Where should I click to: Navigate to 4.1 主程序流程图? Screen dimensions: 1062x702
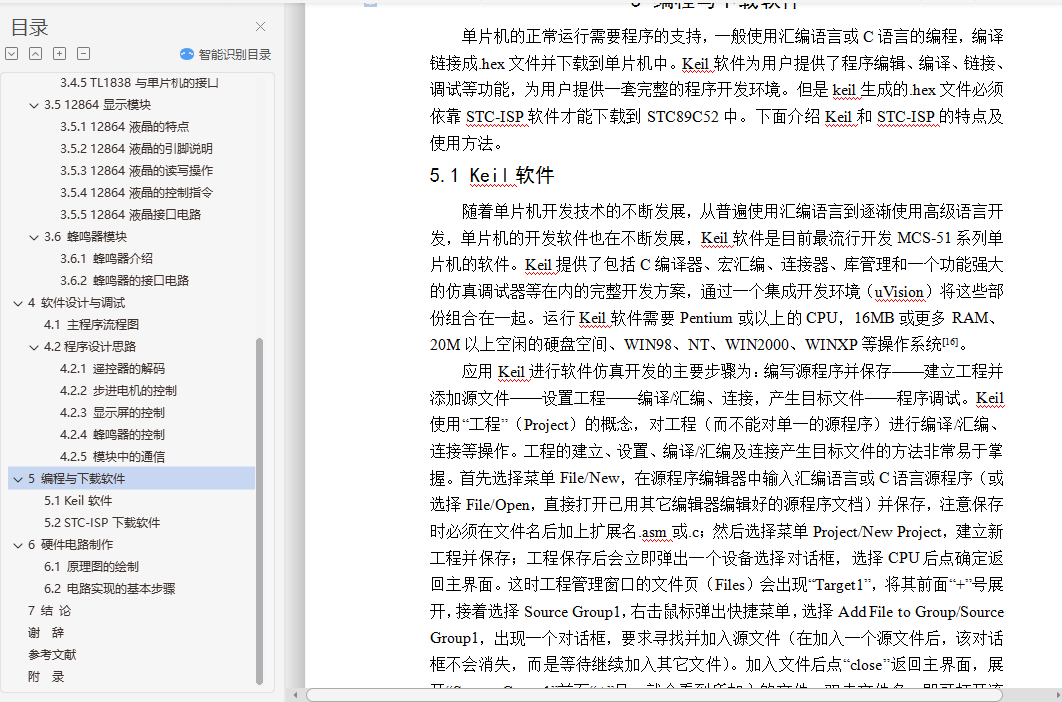click(91, 325)
